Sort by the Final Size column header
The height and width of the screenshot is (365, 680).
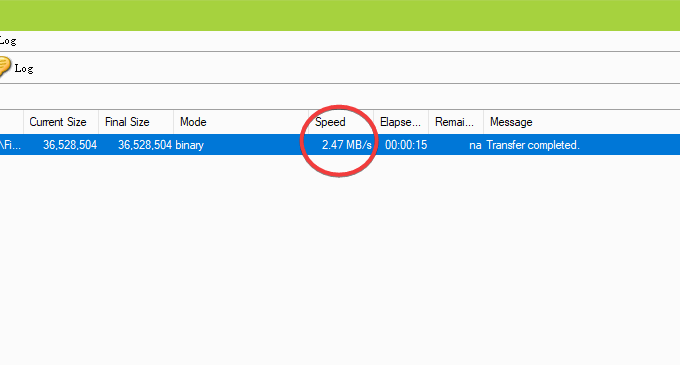tap(136, 122)
